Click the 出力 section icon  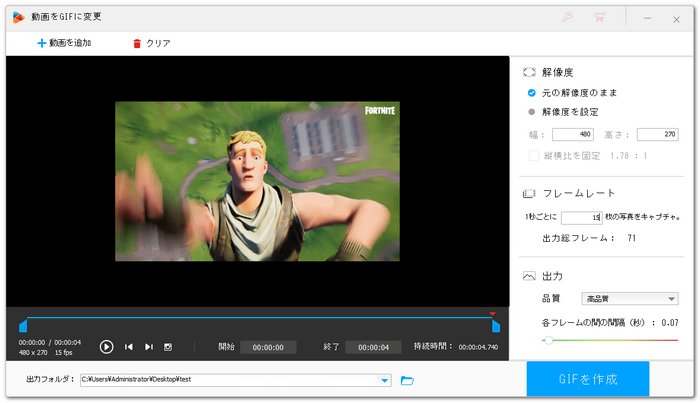tap(529, 276)
